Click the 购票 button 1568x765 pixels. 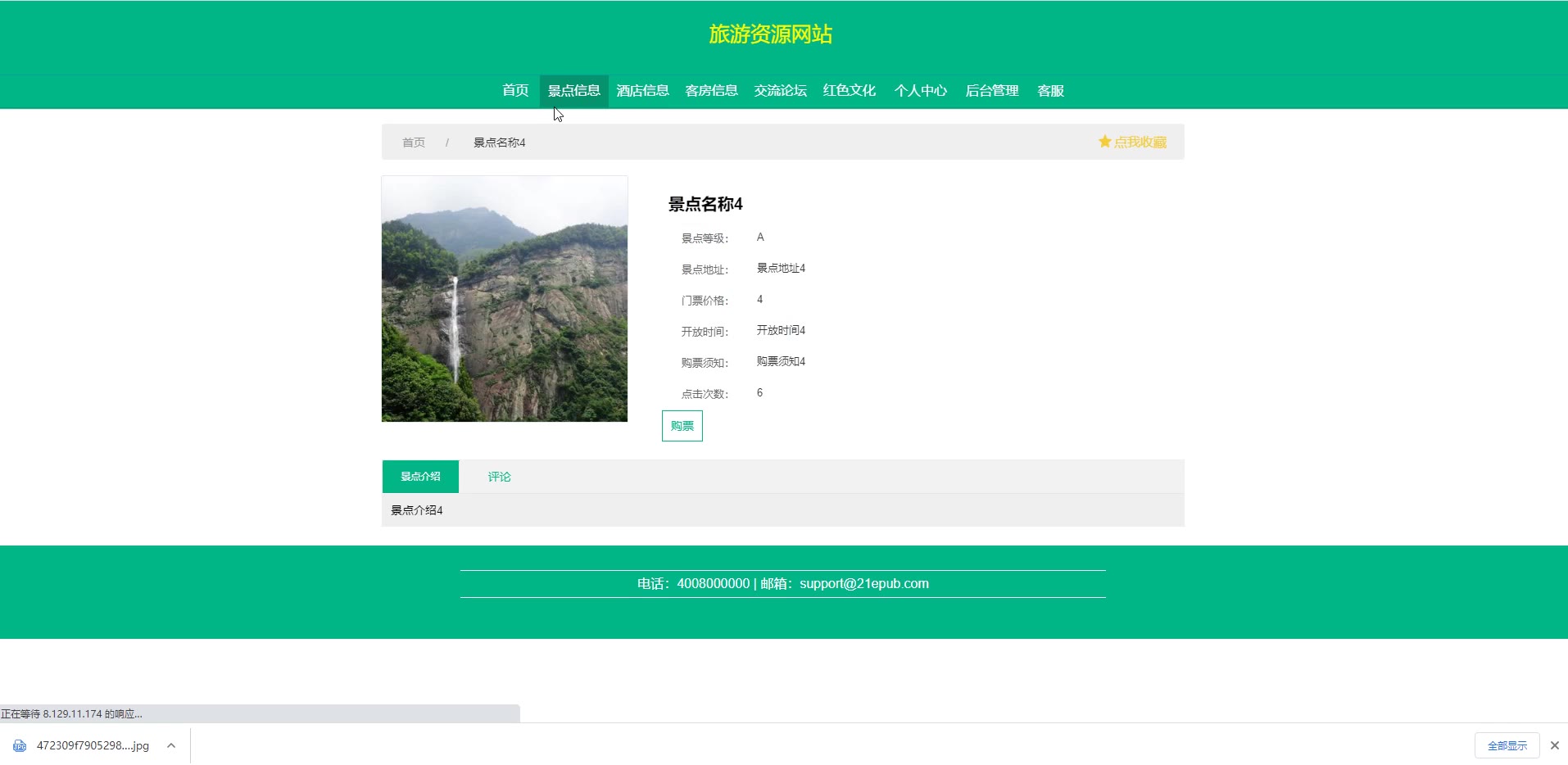tap(682, 426)
